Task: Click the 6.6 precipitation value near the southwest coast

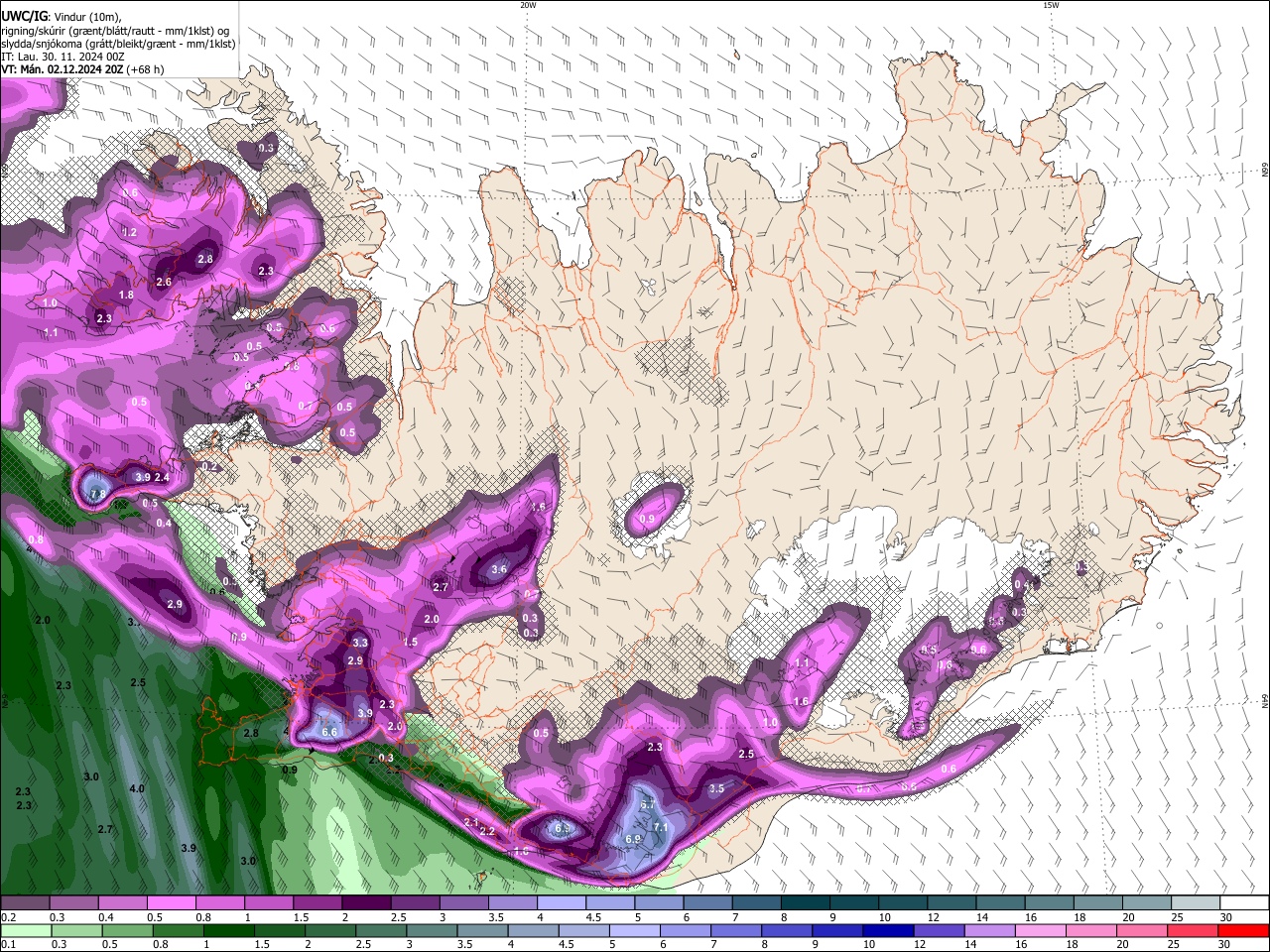Action: [x=330, y=732]
